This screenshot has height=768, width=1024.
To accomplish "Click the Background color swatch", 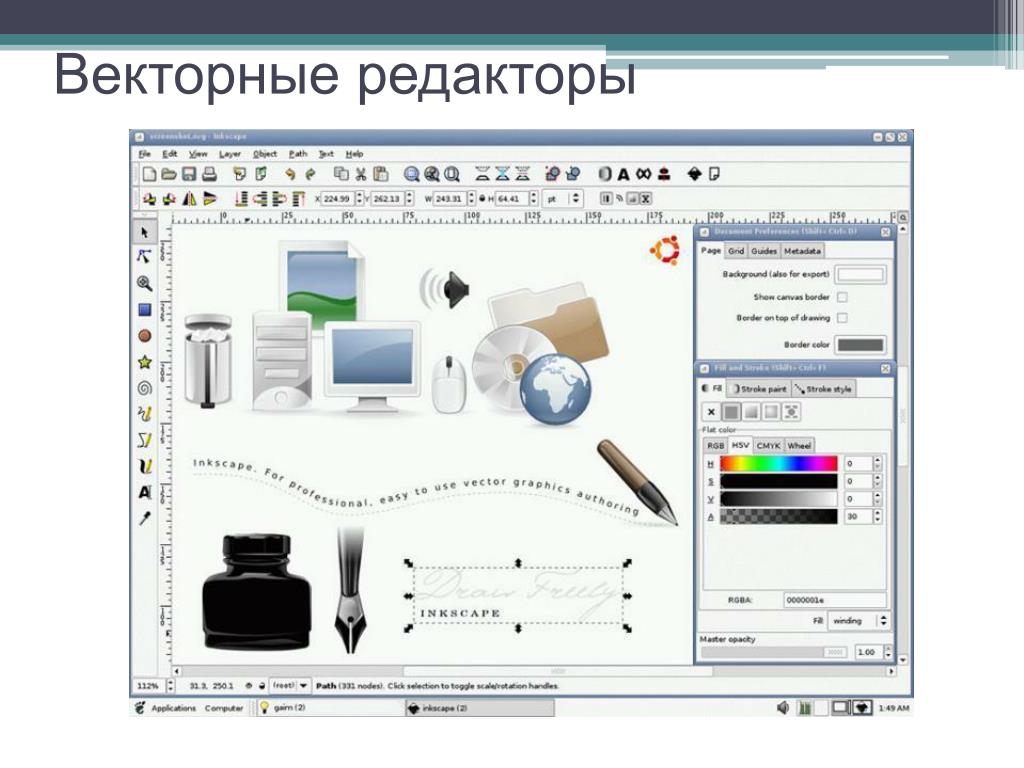I will pyautogui.click(x=861, y=274).
